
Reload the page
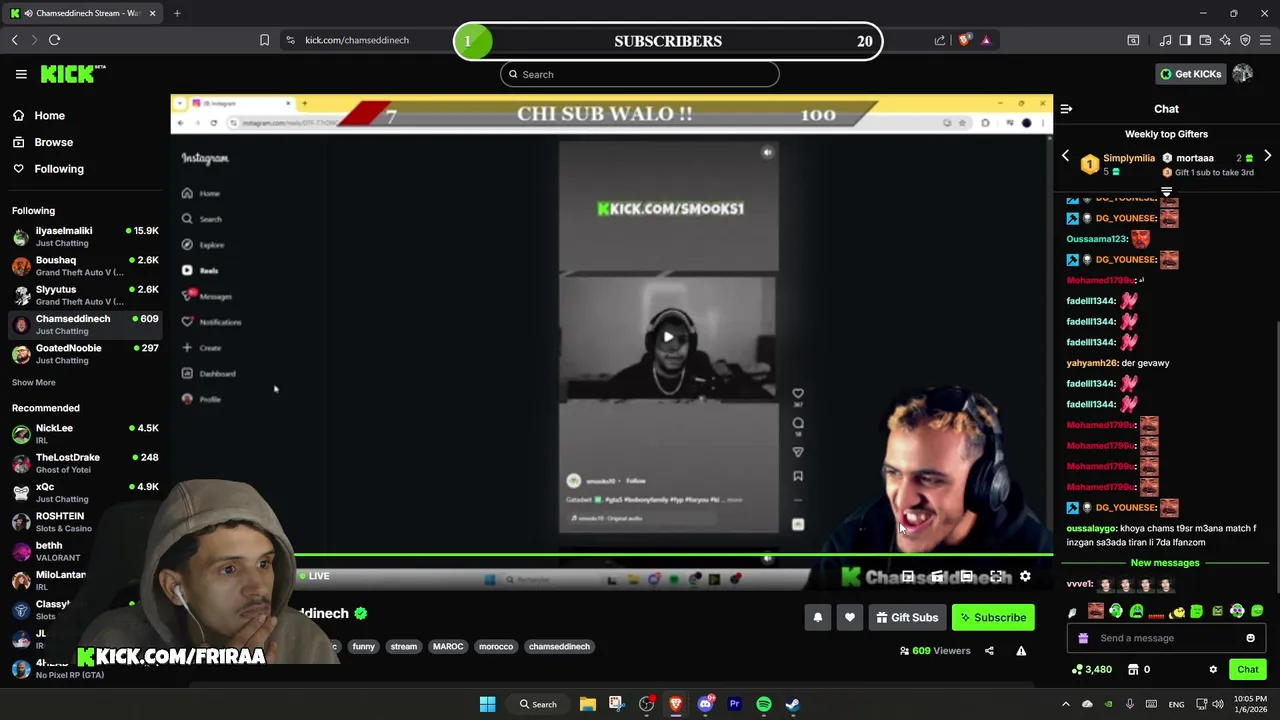pyautogui.click(x=54, y=40)
